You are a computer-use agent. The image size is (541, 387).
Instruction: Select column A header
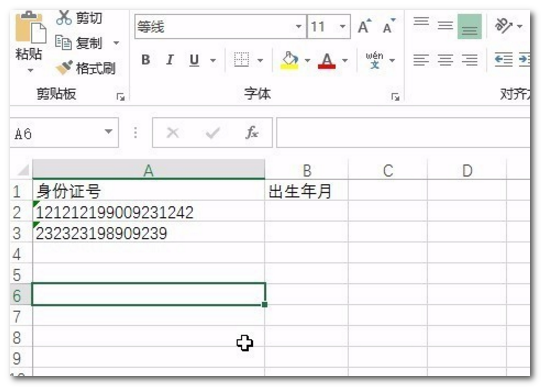148,170
